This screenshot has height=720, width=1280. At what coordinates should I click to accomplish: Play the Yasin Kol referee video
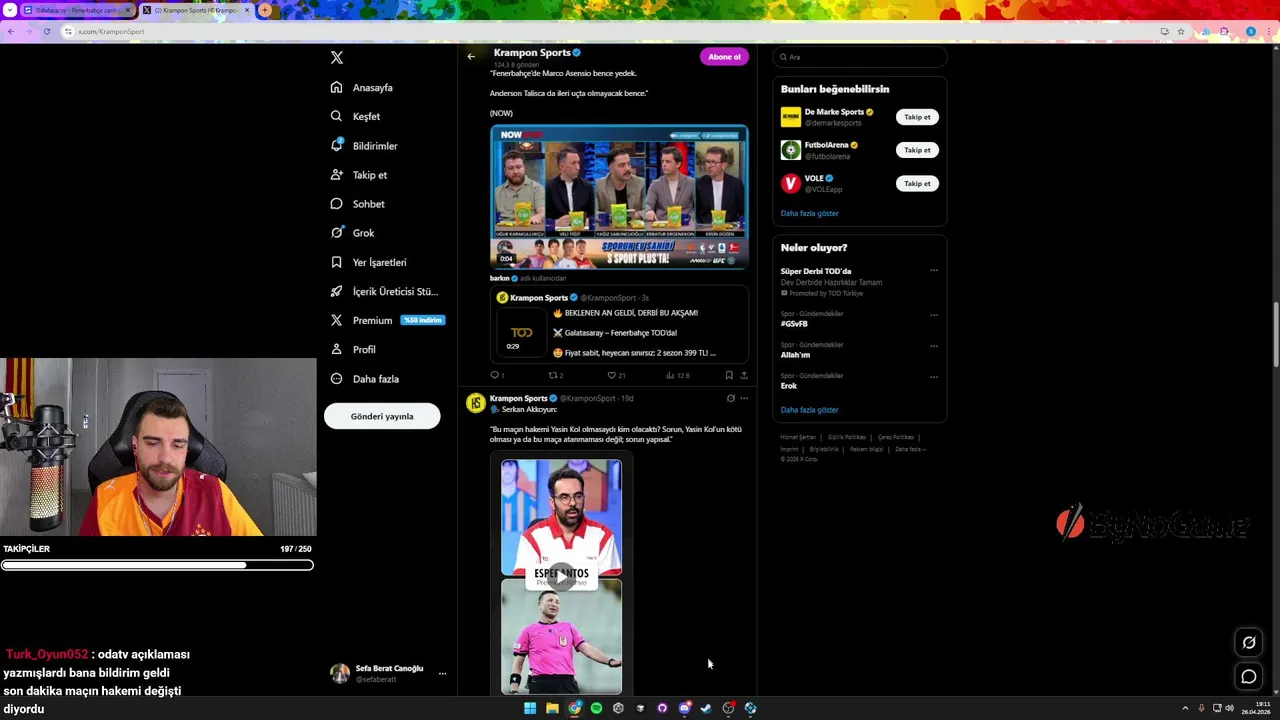coord(561,576)
